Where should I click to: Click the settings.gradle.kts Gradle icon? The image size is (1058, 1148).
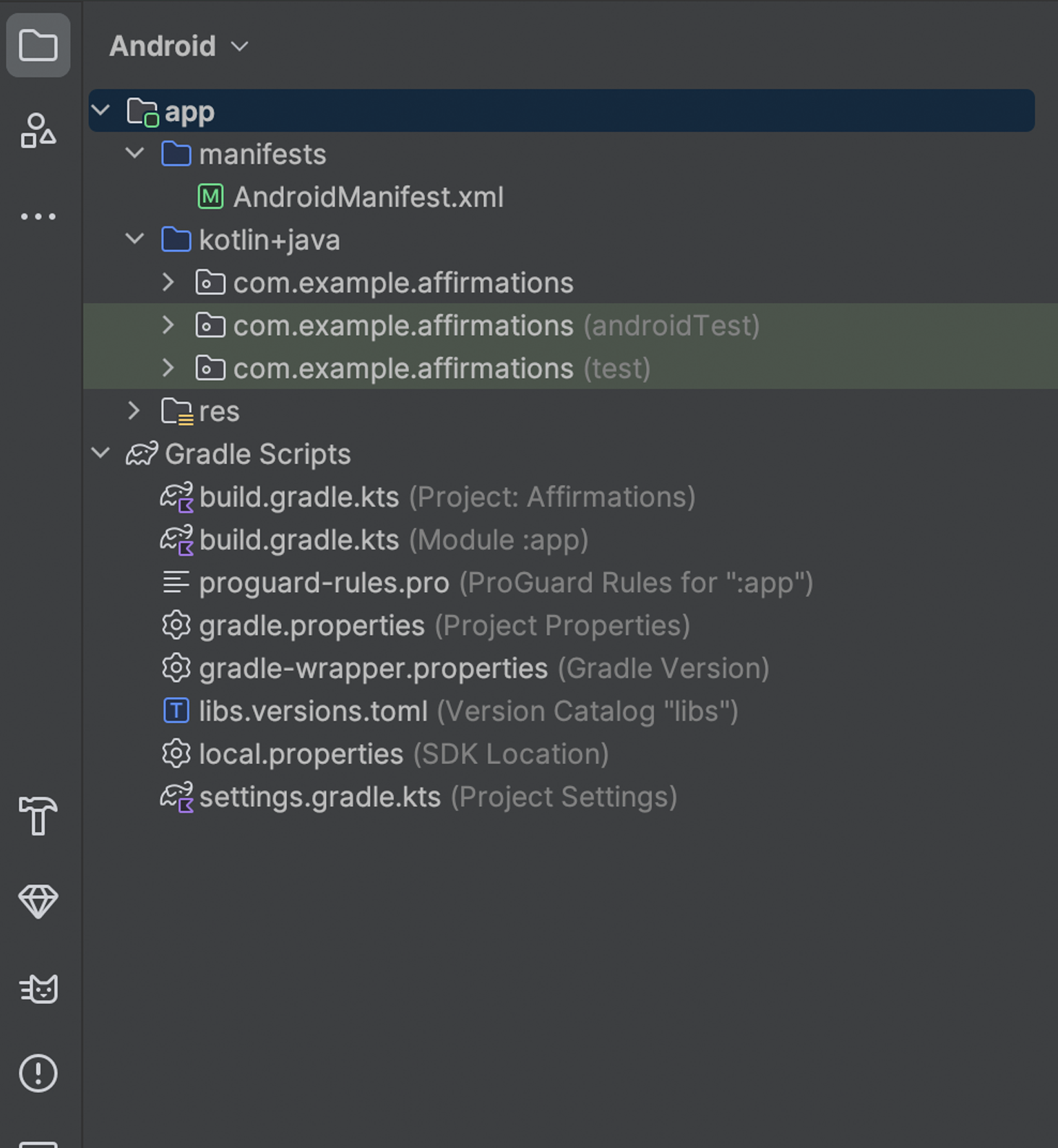pos(177,797)
